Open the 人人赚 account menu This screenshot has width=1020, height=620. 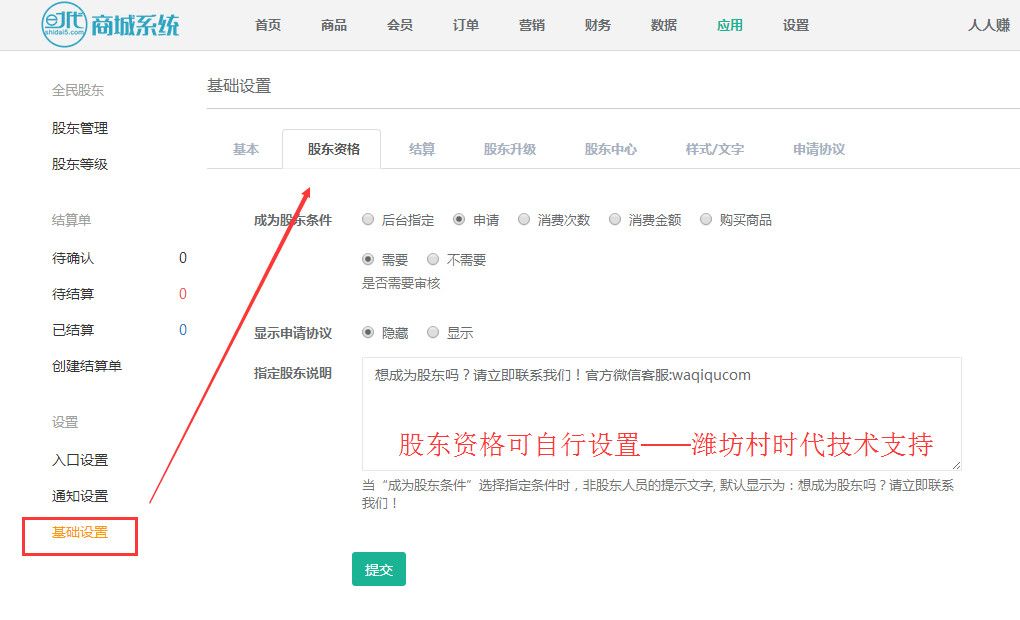click(989, 26)
